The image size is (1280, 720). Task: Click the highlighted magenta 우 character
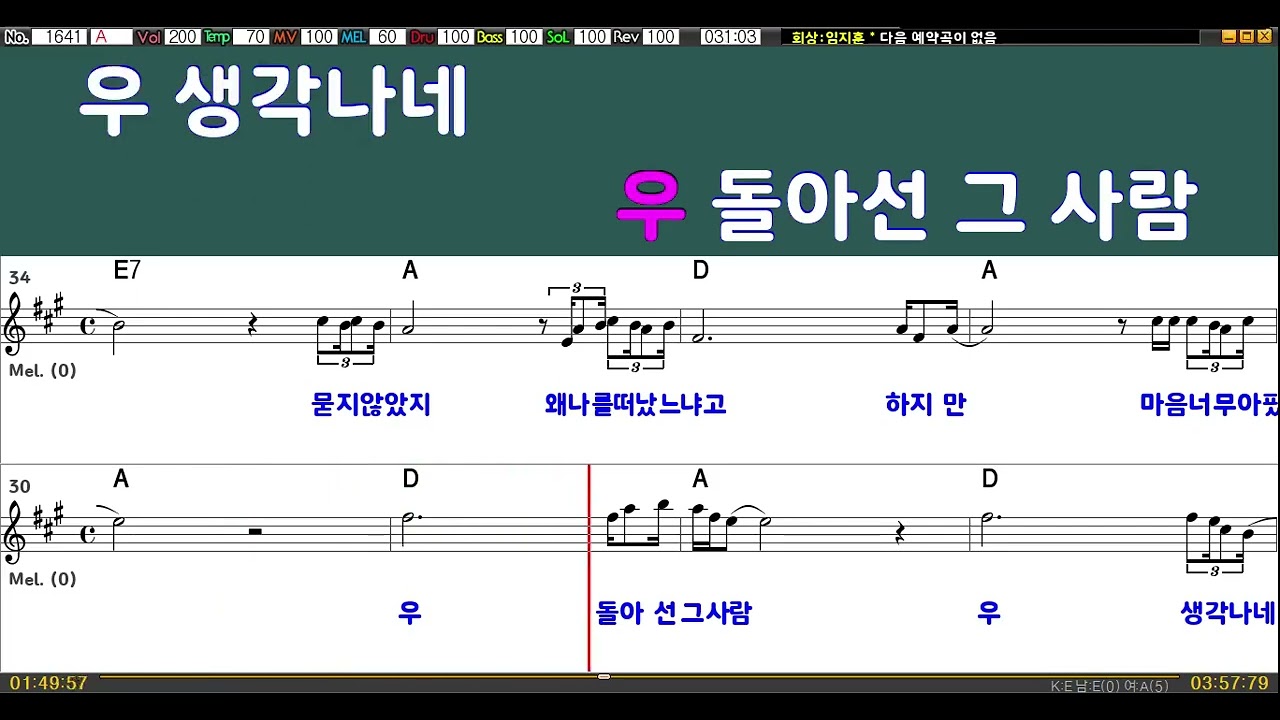tap(650, 205)
